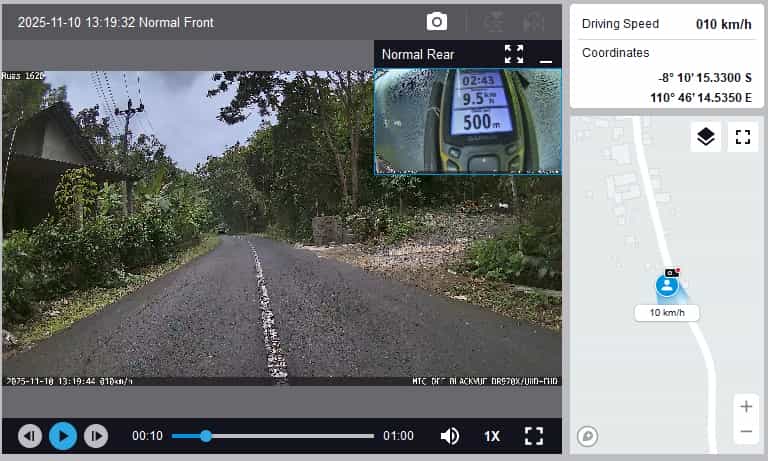Click the vehicle location marker on map
The height and width of the screenshot is (461, 768).
pos(667,286)
